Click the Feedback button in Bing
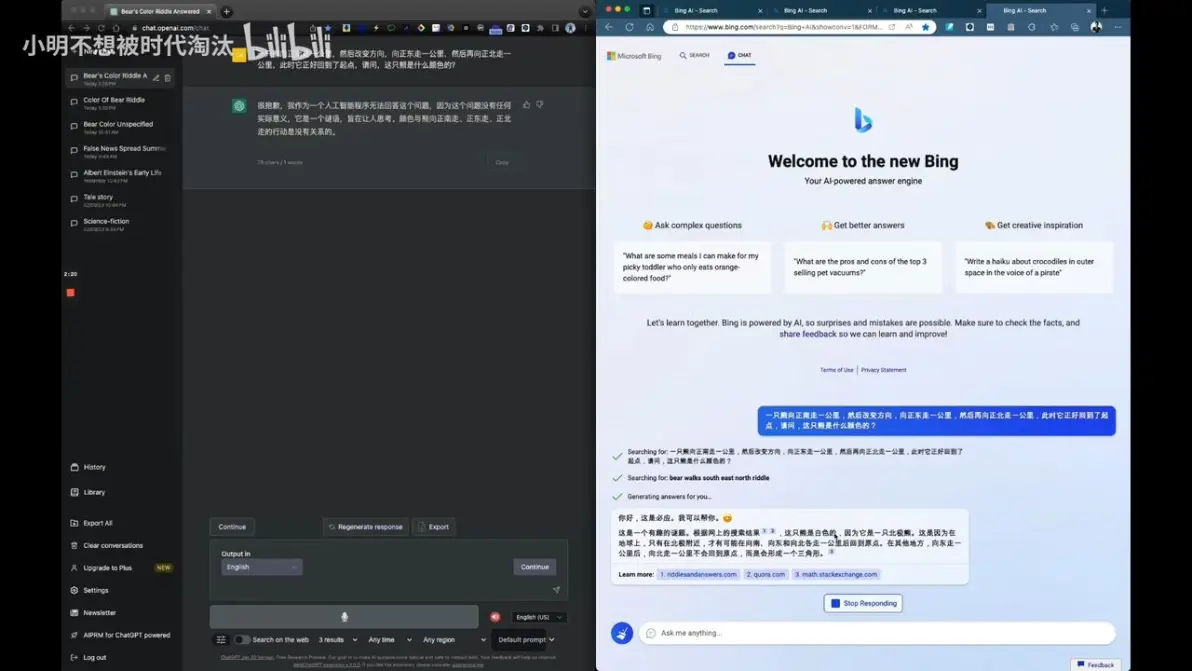 click(1095, 665)
